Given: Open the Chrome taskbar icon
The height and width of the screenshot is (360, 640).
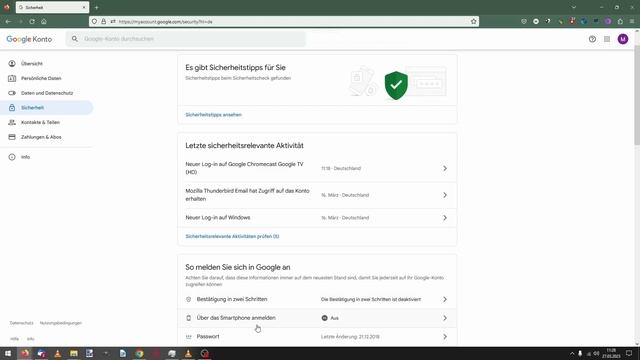Looking at the screenshot, I should tap(140, 353).
